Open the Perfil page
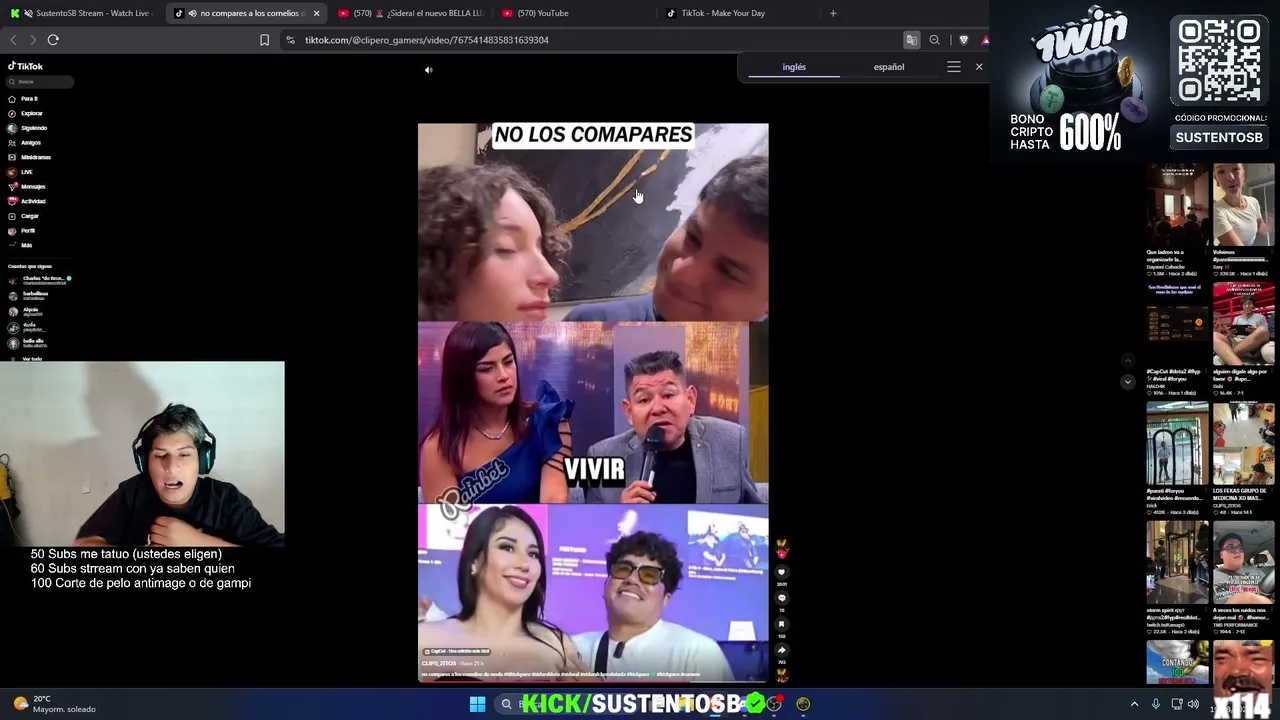1280x720 pixels. (x=21, y=231)
